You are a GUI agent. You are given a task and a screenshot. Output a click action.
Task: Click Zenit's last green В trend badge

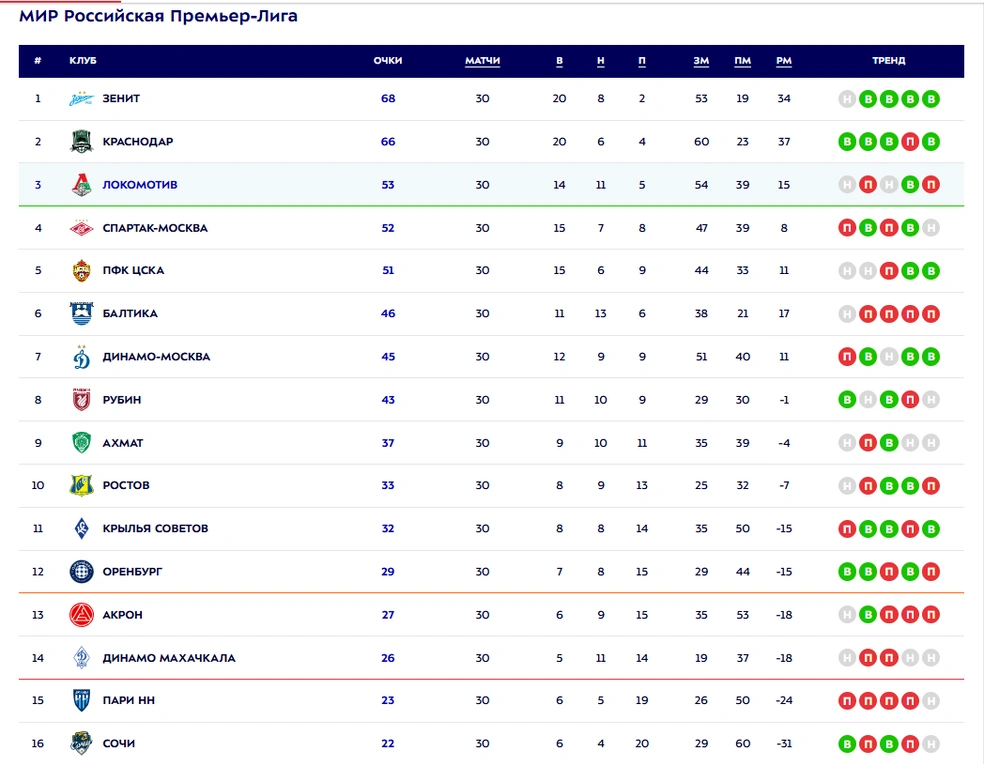click(x=931, y=99)
